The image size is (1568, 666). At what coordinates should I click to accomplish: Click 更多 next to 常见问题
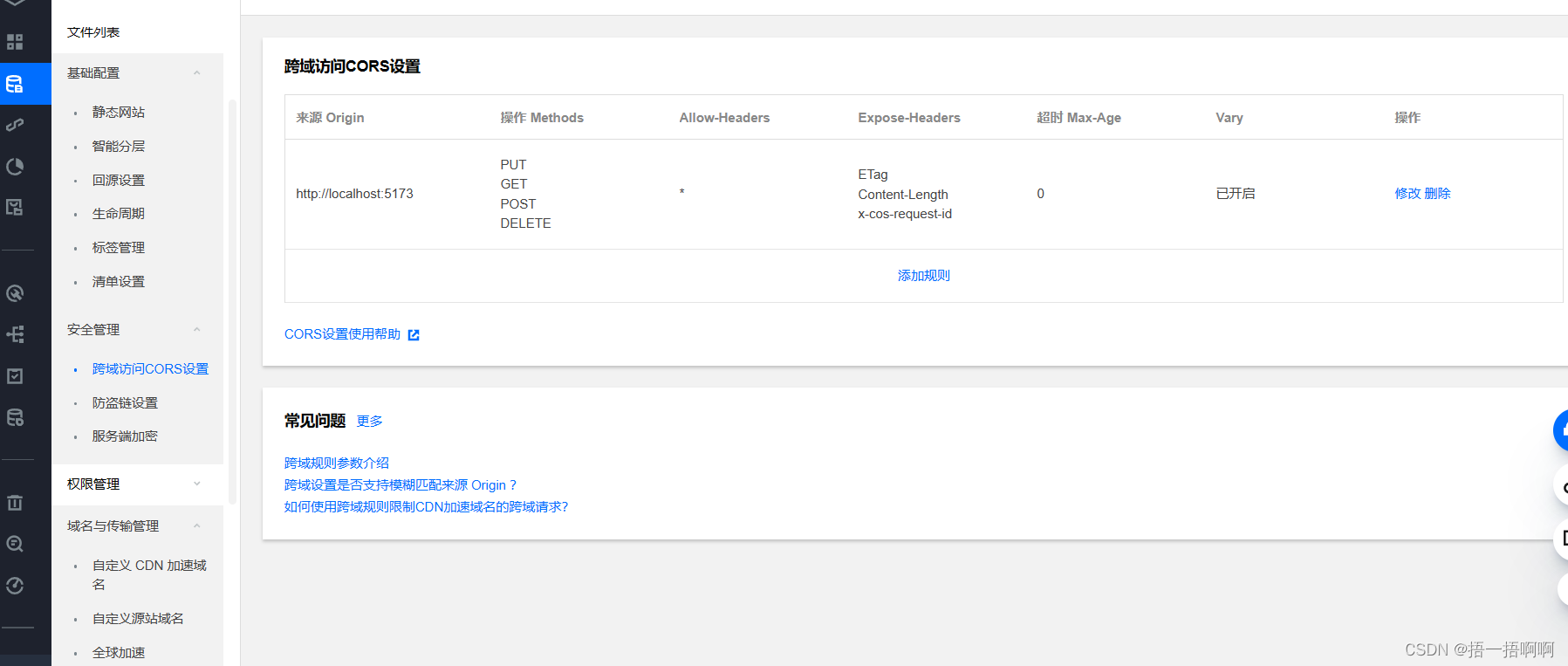click(x=369, y=422)
